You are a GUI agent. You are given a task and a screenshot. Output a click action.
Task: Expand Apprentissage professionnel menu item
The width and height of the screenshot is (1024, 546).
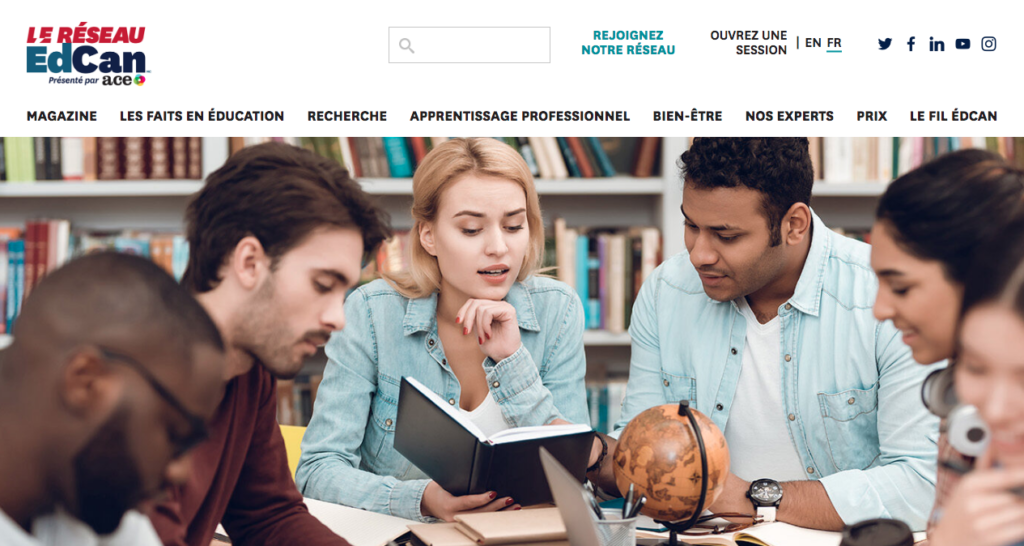(520, 116)
